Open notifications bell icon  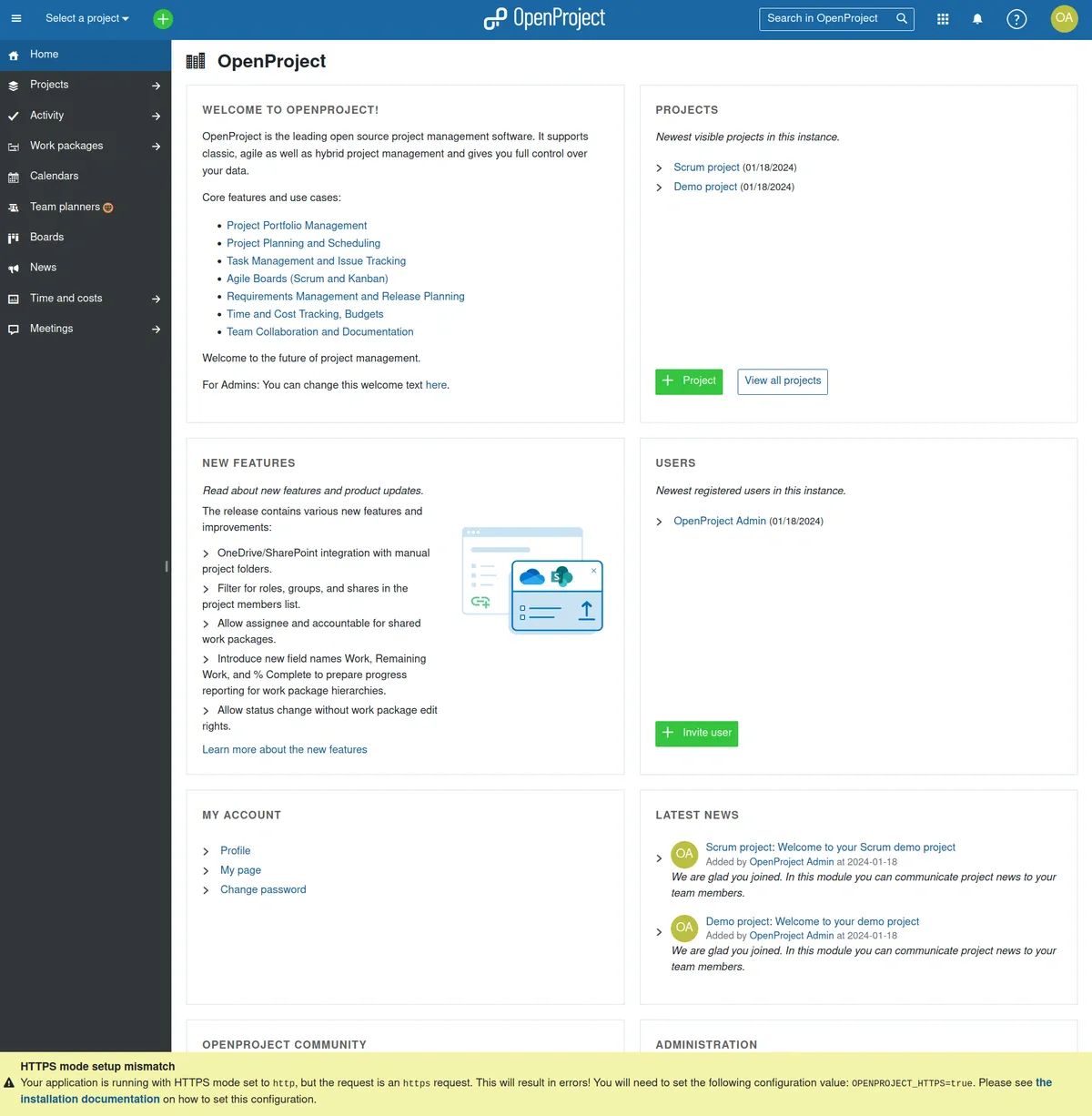click(977, 18)
